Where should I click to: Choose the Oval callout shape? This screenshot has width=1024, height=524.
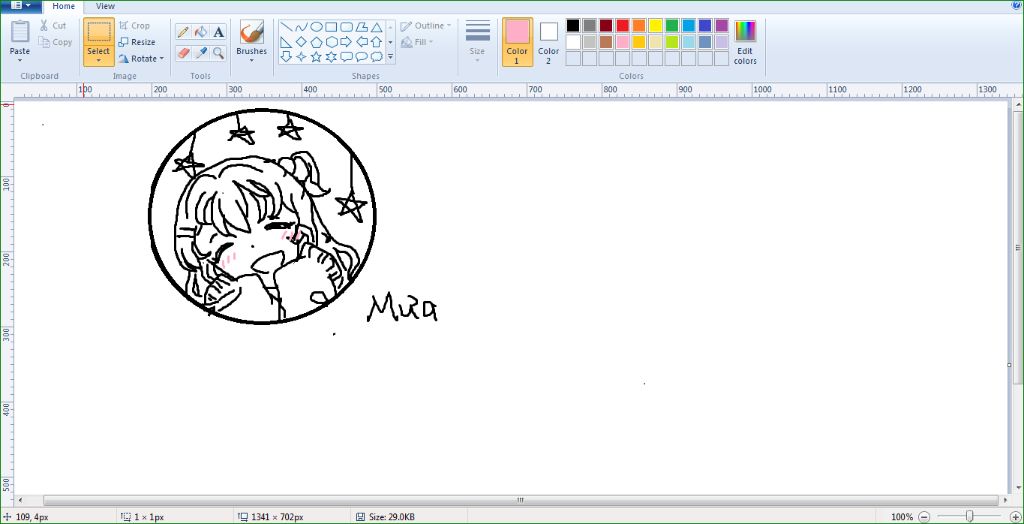(361, 57)
